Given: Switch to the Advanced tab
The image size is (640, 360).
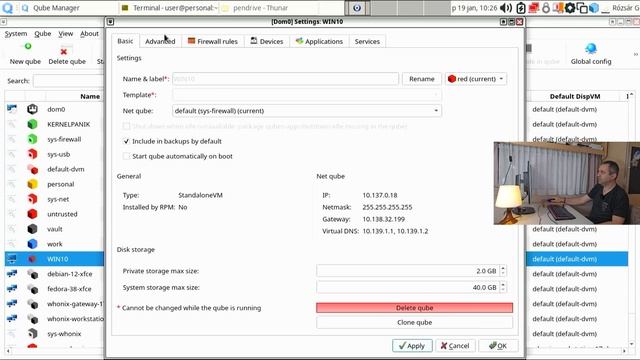Looking at the screenshot, I should click(x=160, y=41).
